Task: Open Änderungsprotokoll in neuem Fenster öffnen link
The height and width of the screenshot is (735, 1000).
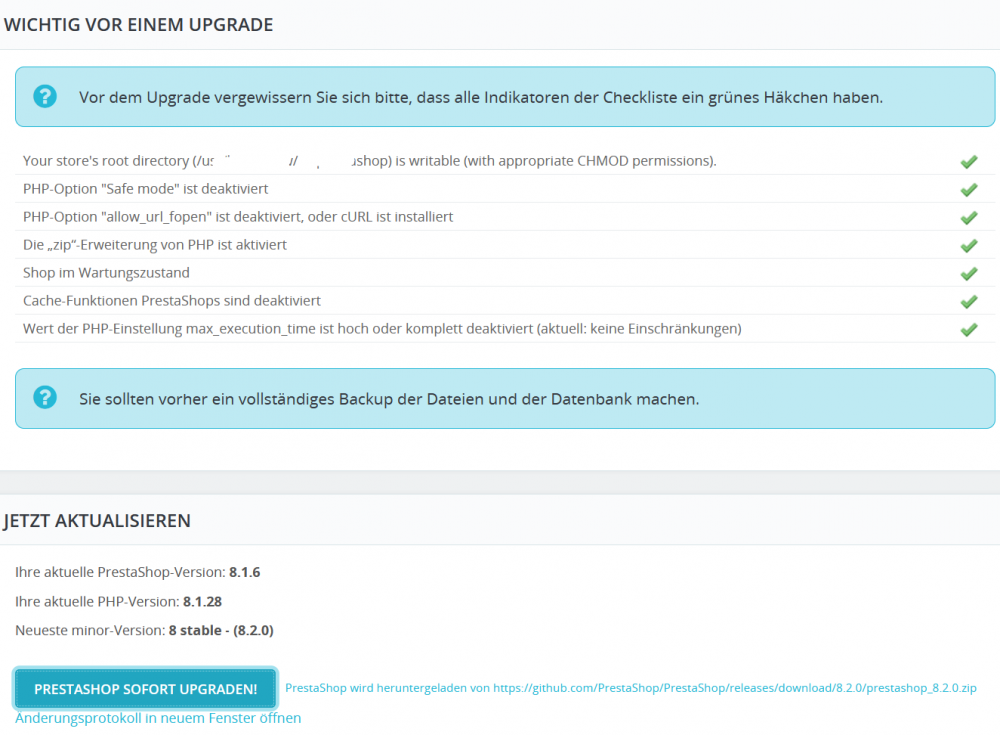Action: click(x=158, y=718)
